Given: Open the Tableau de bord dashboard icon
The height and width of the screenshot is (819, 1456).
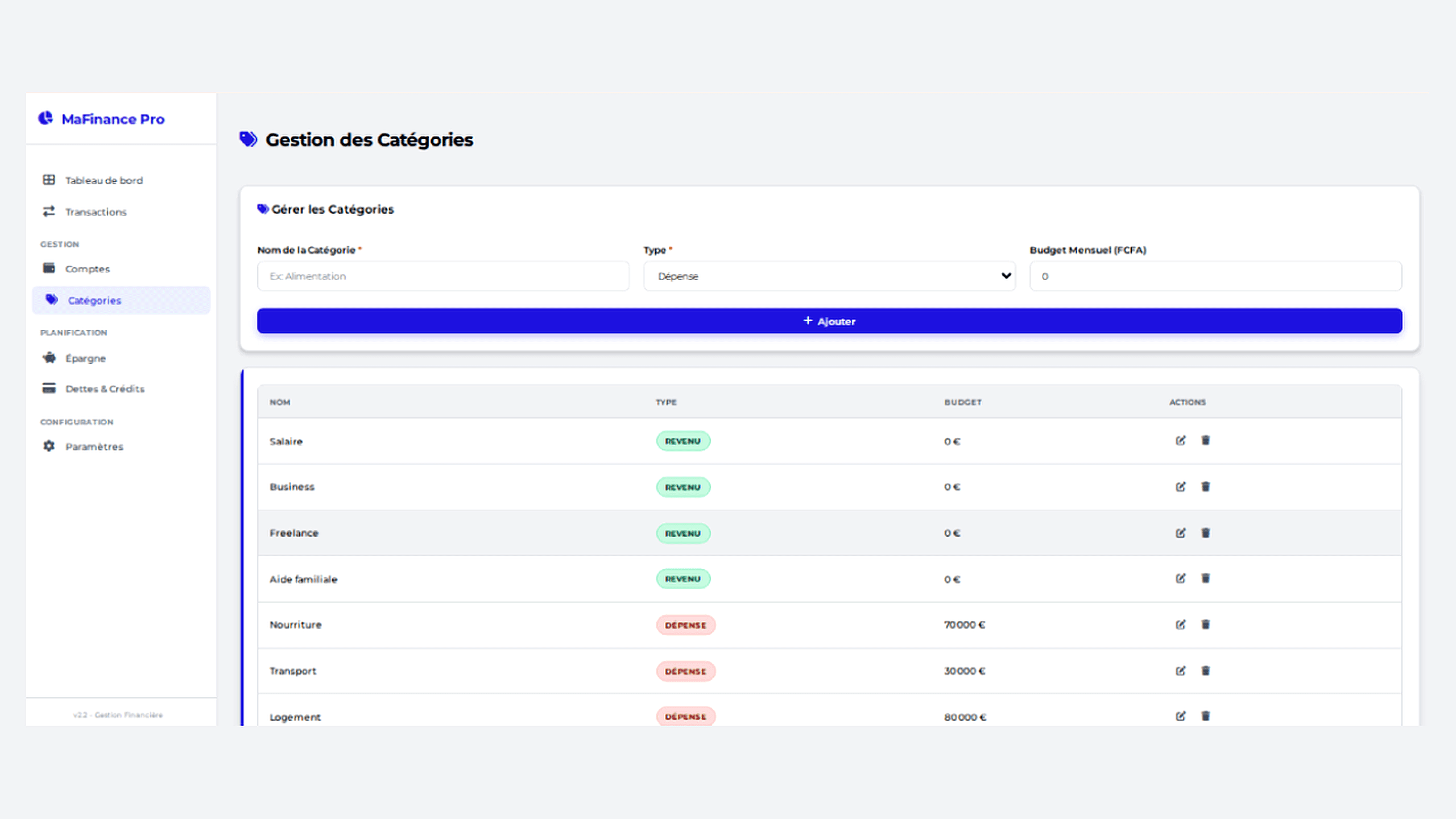Looking at the screenshot, I should pos(49,180).
